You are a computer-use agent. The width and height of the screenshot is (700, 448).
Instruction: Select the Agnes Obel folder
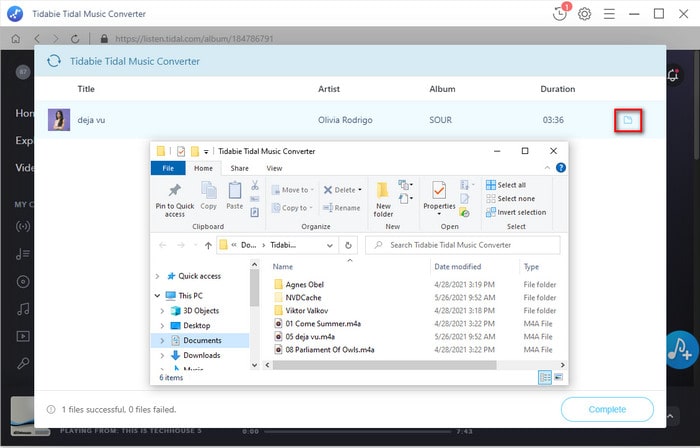coord(304,284)
